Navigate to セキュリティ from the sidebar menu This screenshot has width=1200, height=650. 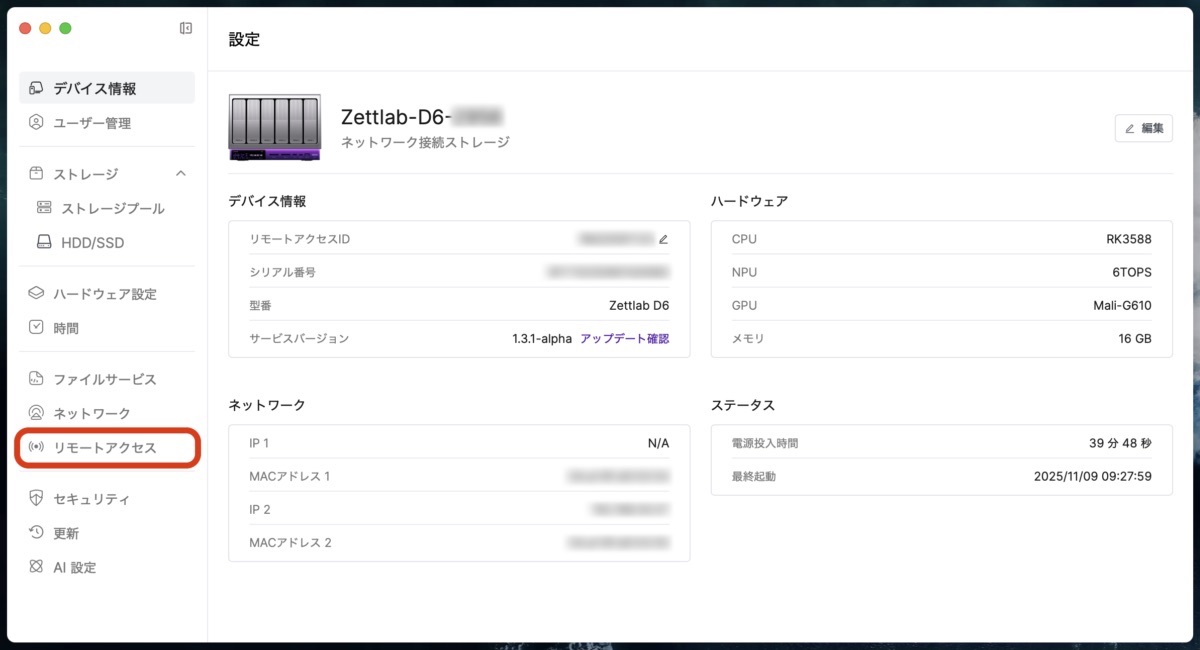91,498
